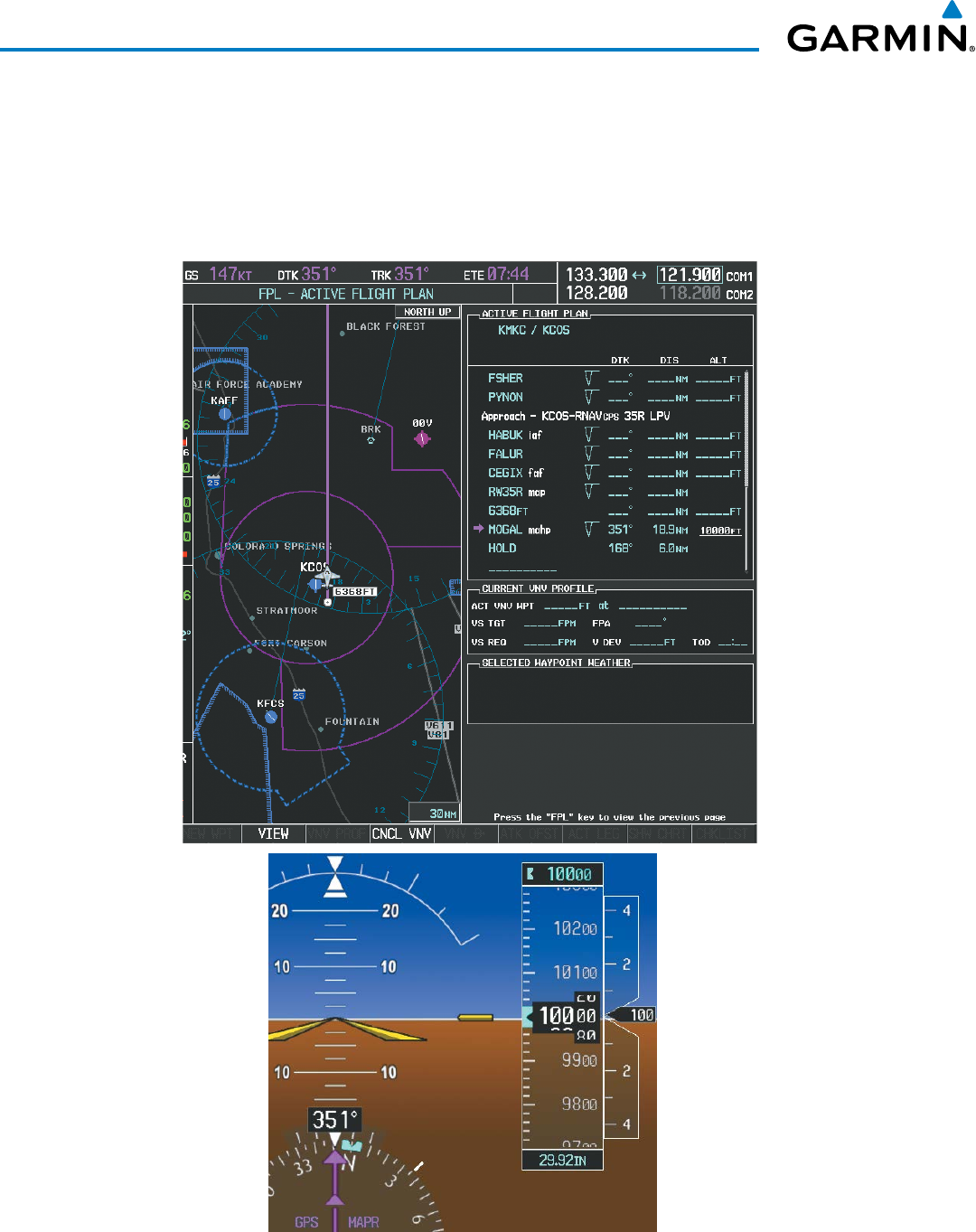
Task: Click the GPS navigation source label
Action: (x=306, y=1221)
